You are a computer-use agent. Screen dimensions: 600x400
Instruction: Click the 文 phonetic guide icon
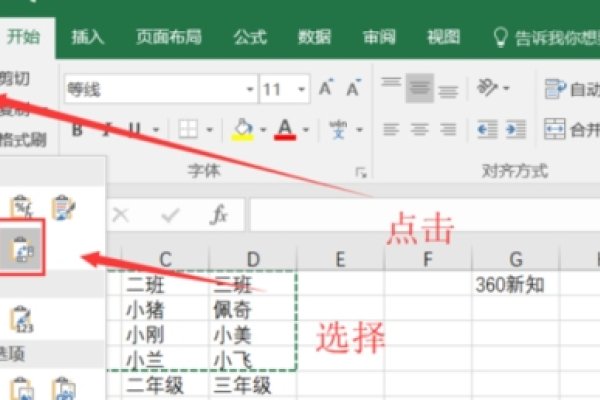point(338,129)
